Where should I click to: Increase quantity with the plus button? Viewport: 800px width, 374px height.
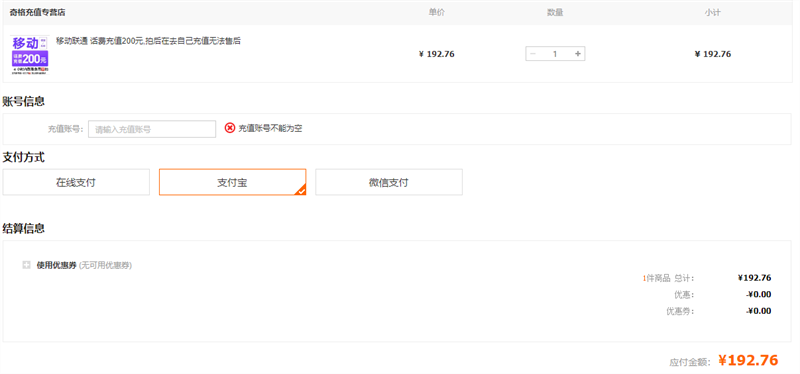(578, 54)
